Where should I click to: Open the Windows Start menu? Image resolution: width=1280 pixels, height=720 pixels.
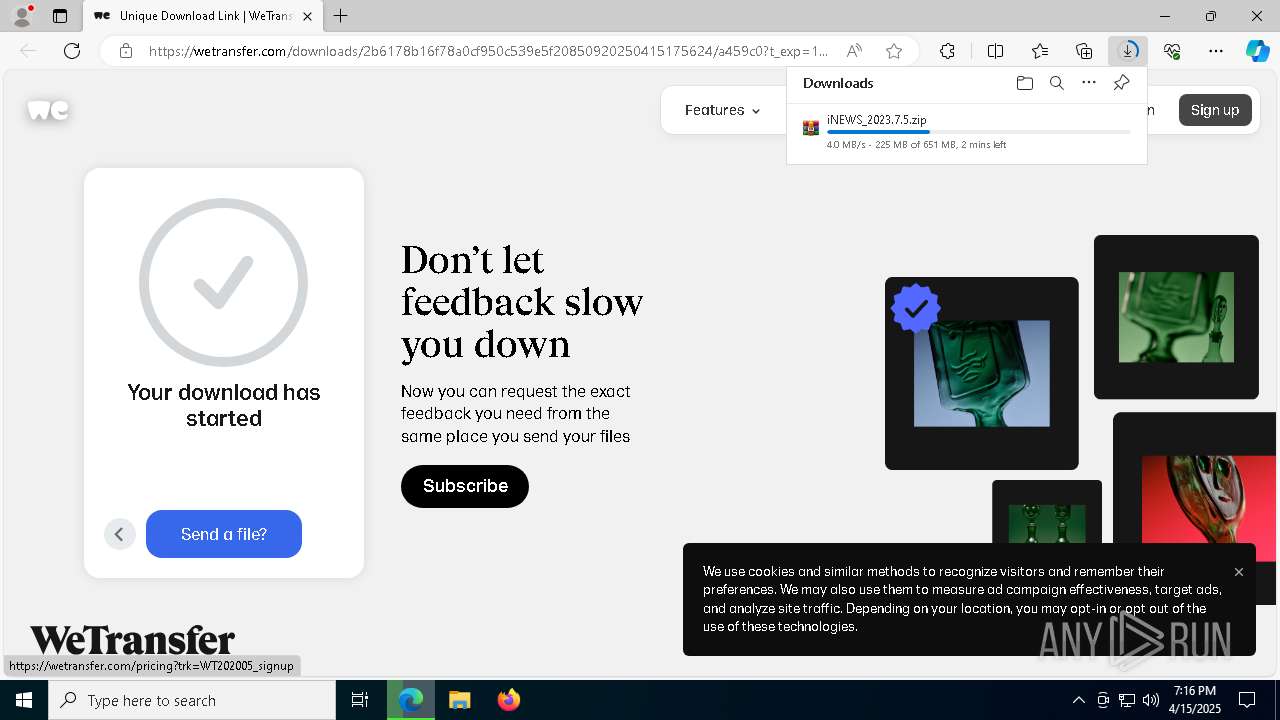[x=24, y=700]
